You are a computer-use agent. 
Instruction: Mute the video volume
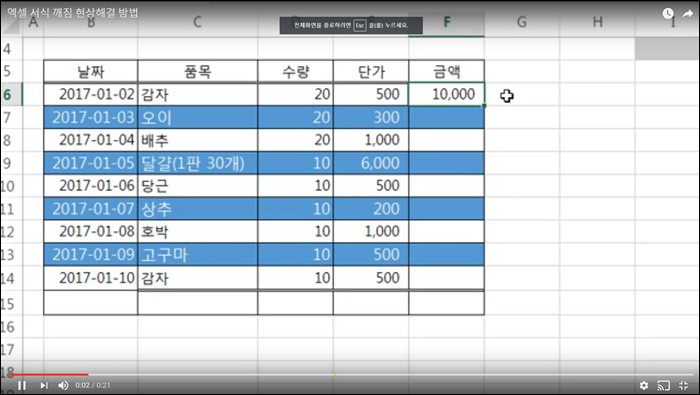coord(63,385)
